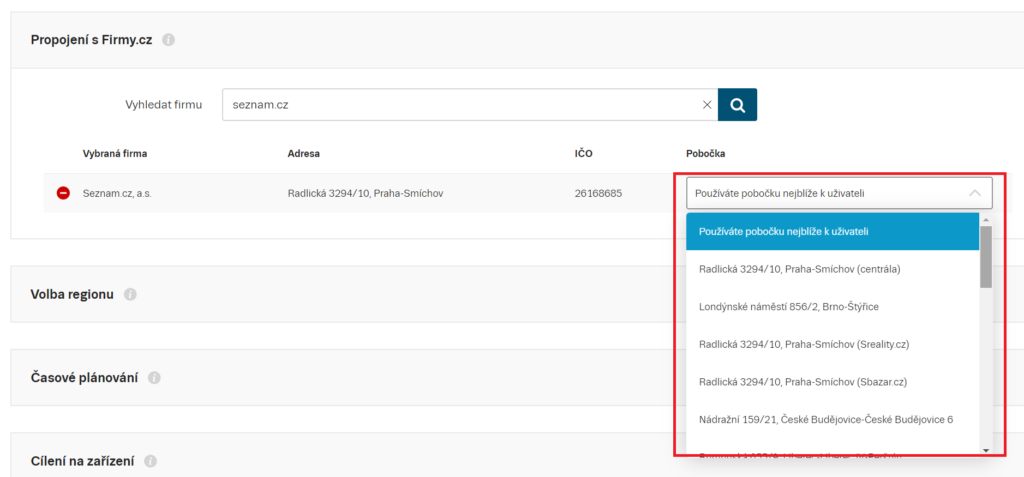Open info icon next to Volba regionu
The width and height of the screenshot is (1024, 477).
point(130,294)
